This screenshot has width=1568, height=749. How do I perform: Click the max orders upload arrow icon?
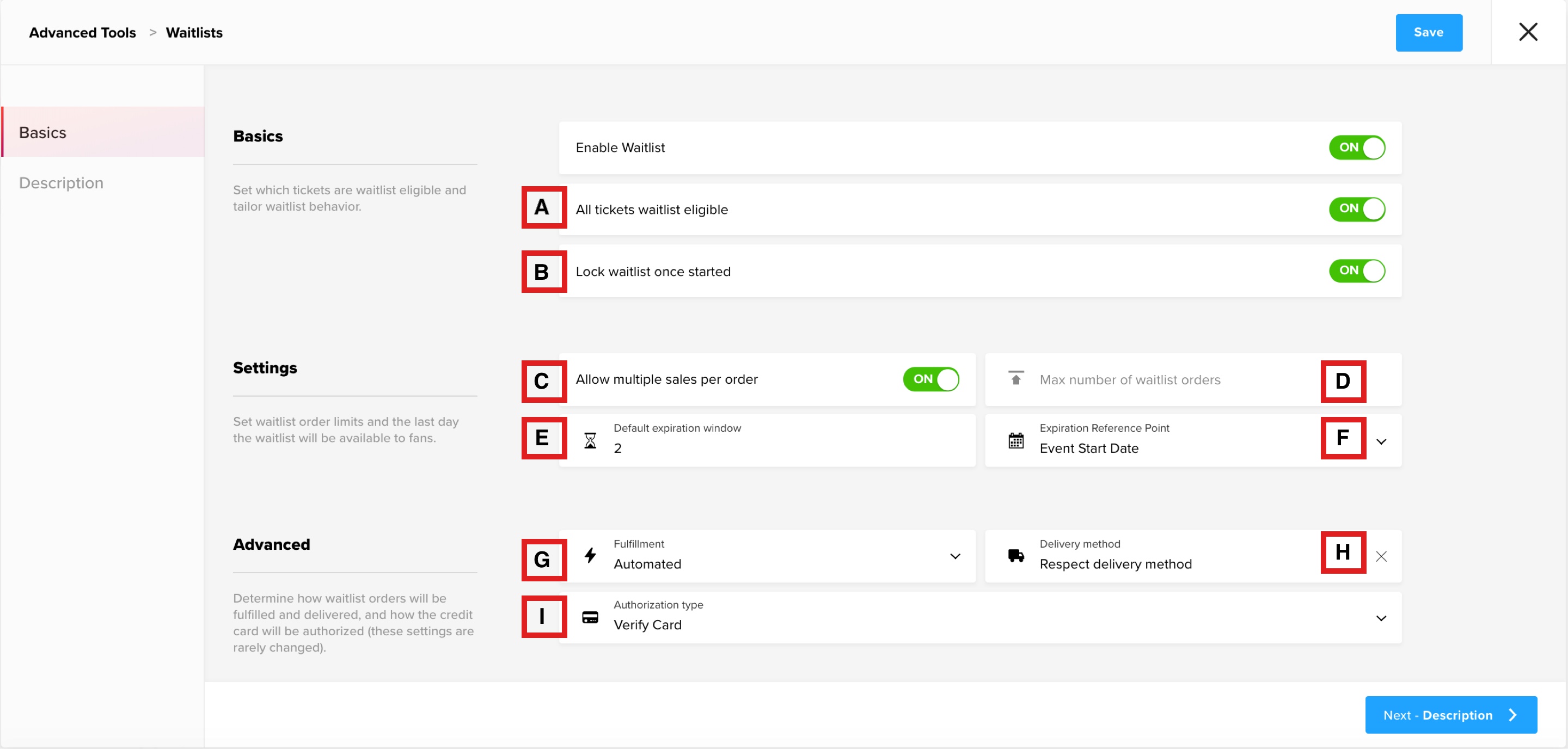1016,378
